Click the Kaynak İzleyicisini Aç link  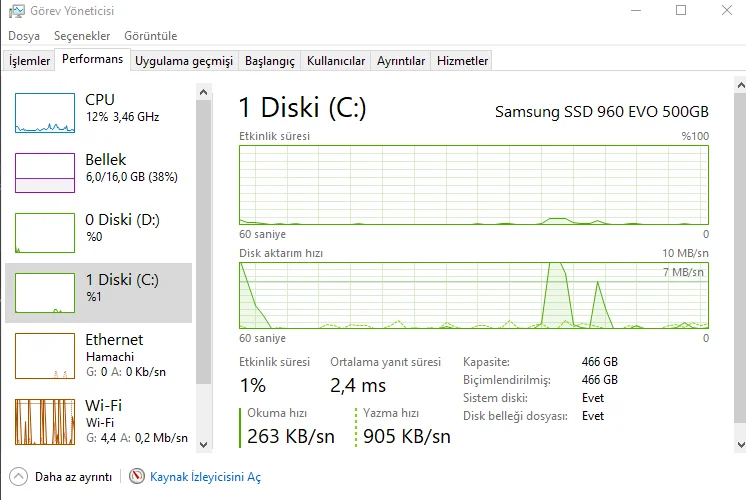[x=205, y=477]
